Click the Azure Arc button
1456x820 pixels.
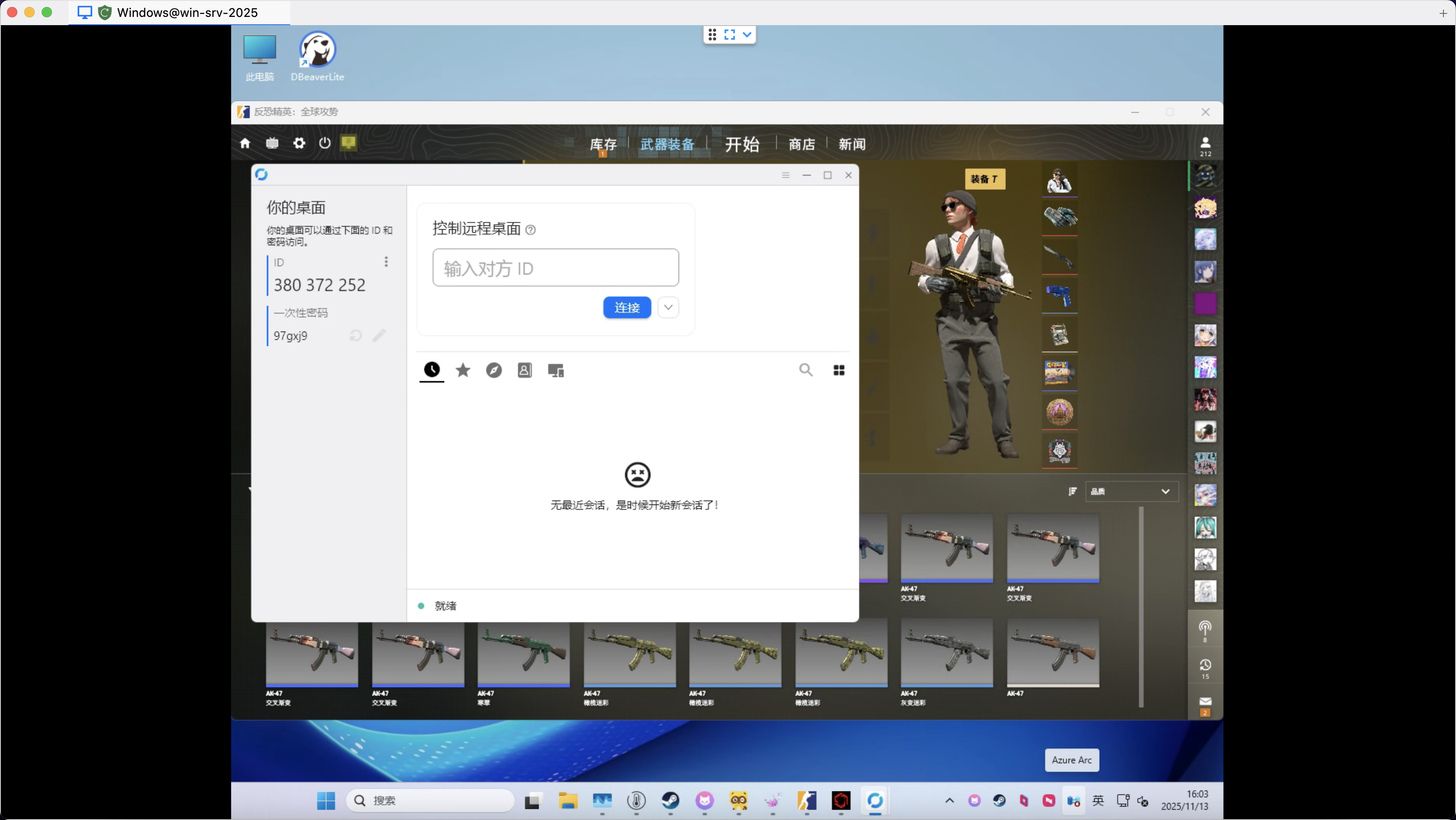1072,760
